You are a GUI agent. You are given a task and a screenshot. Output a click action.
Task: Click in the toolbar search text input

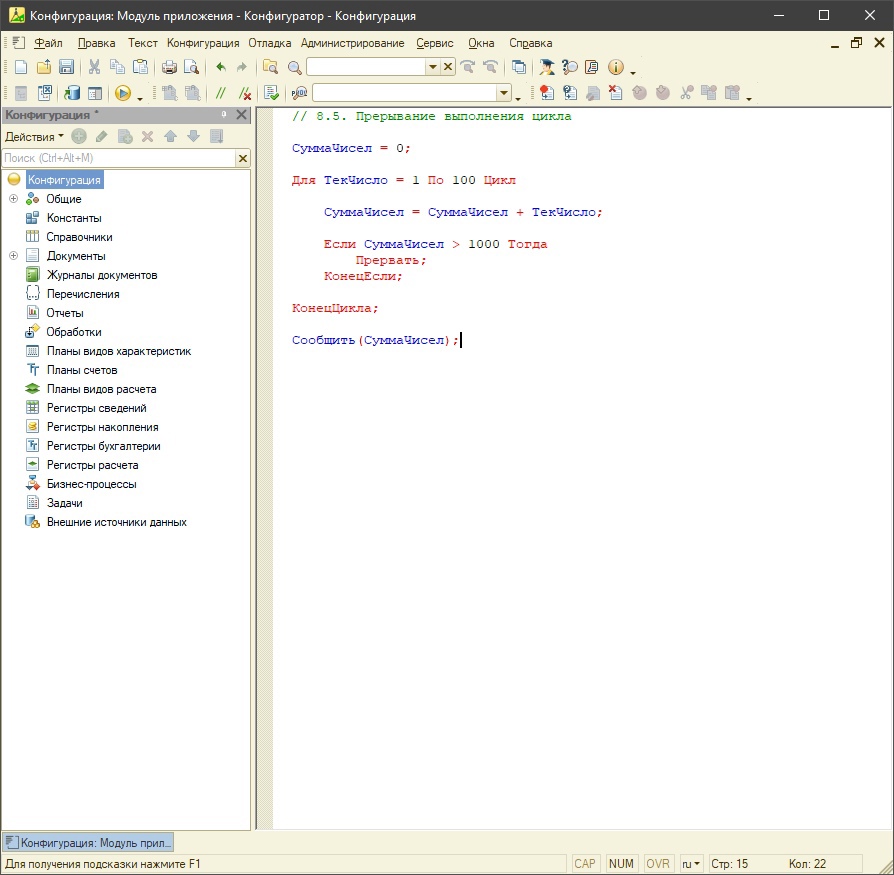click(367, 67)
